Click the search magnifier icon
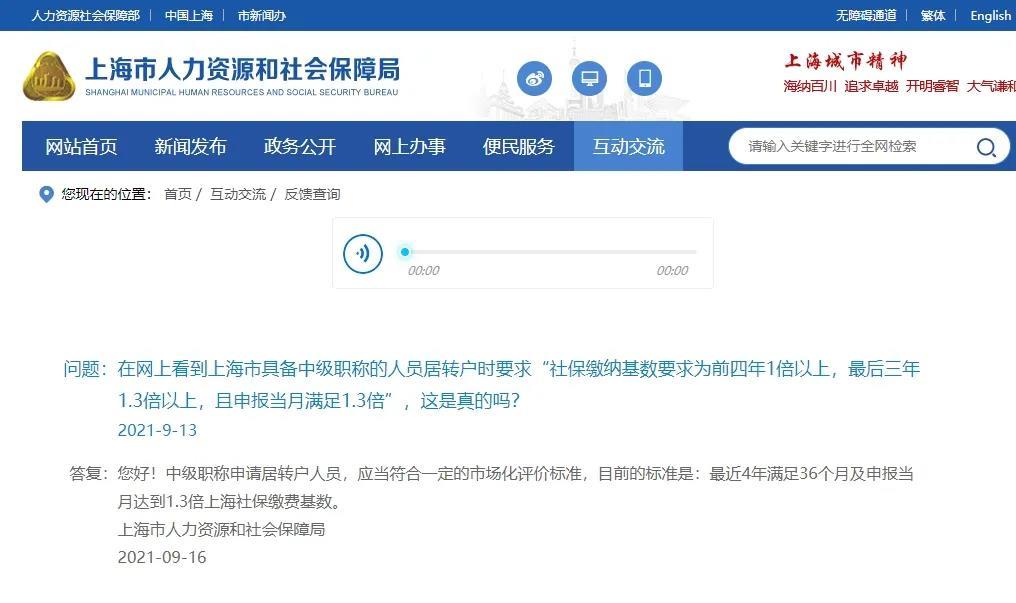The height and width of the screenshot is (603, 1016). pyautogui.click(x=986, y=147)
